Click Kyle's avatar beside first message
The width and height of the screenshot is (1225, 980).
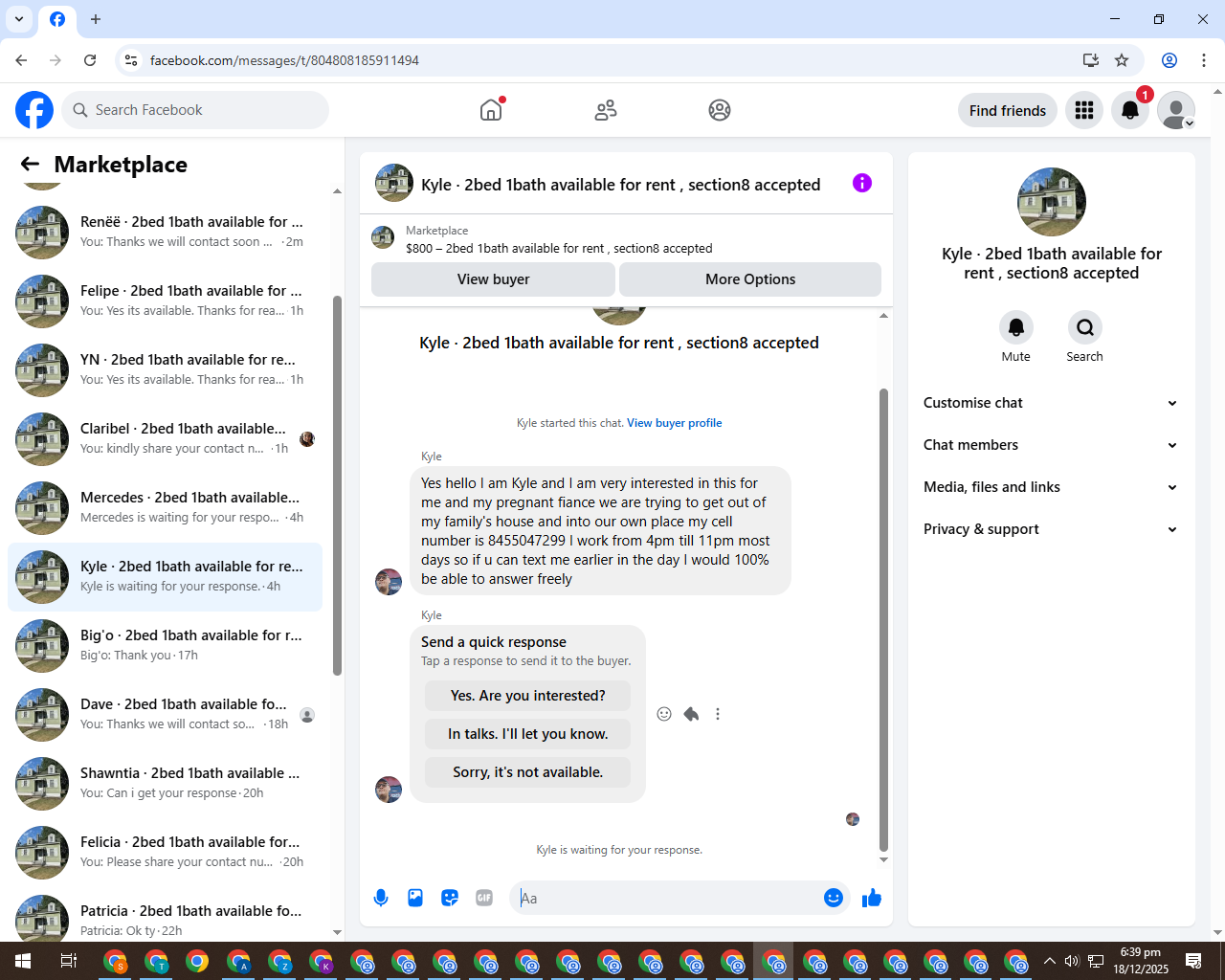pyautogui.click(x=389, y=581)
